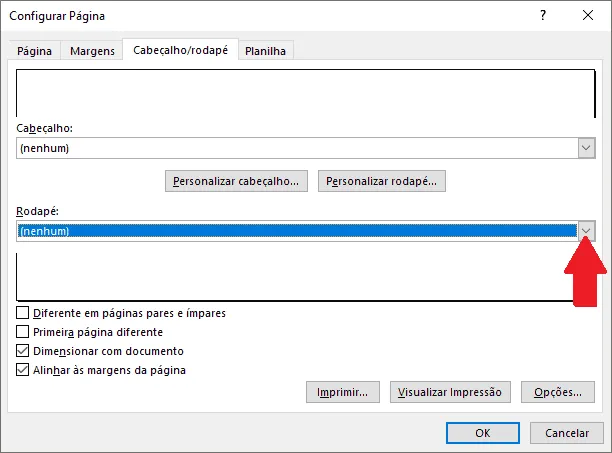Viewport: 612px width, 453px height.
Task: Click the help question mark icon
Action: [543, 16]
